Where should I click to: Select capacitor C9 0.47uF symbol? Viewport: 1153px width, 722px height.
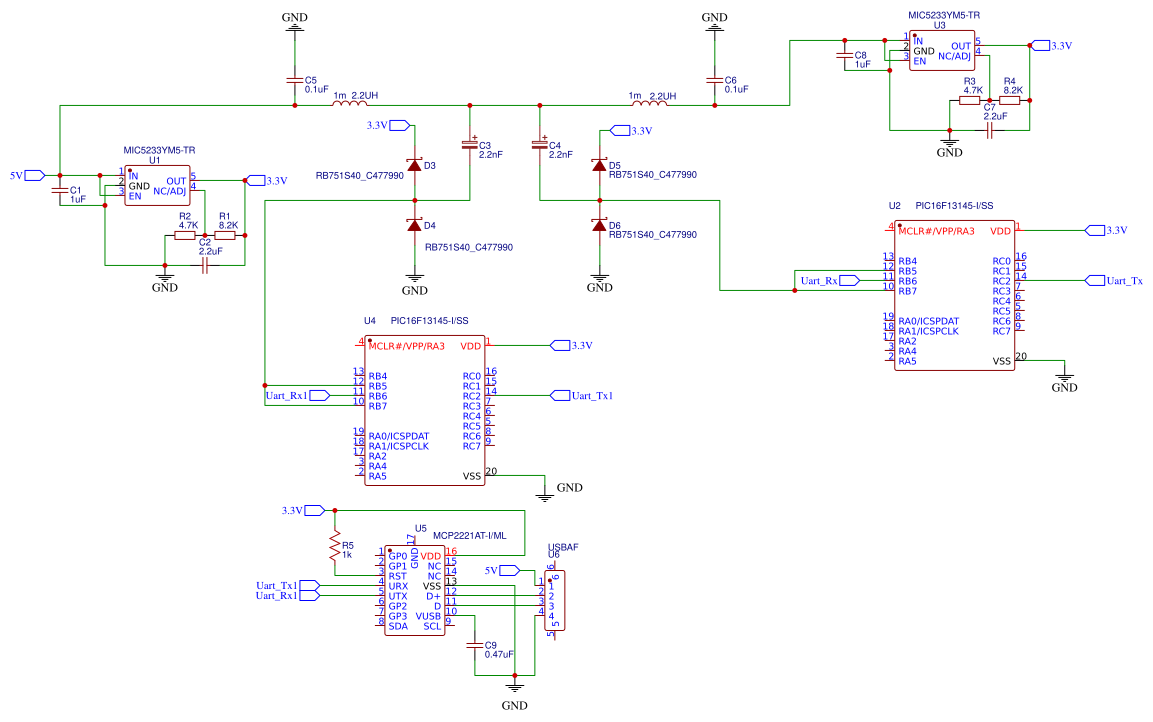pos(474,645)
